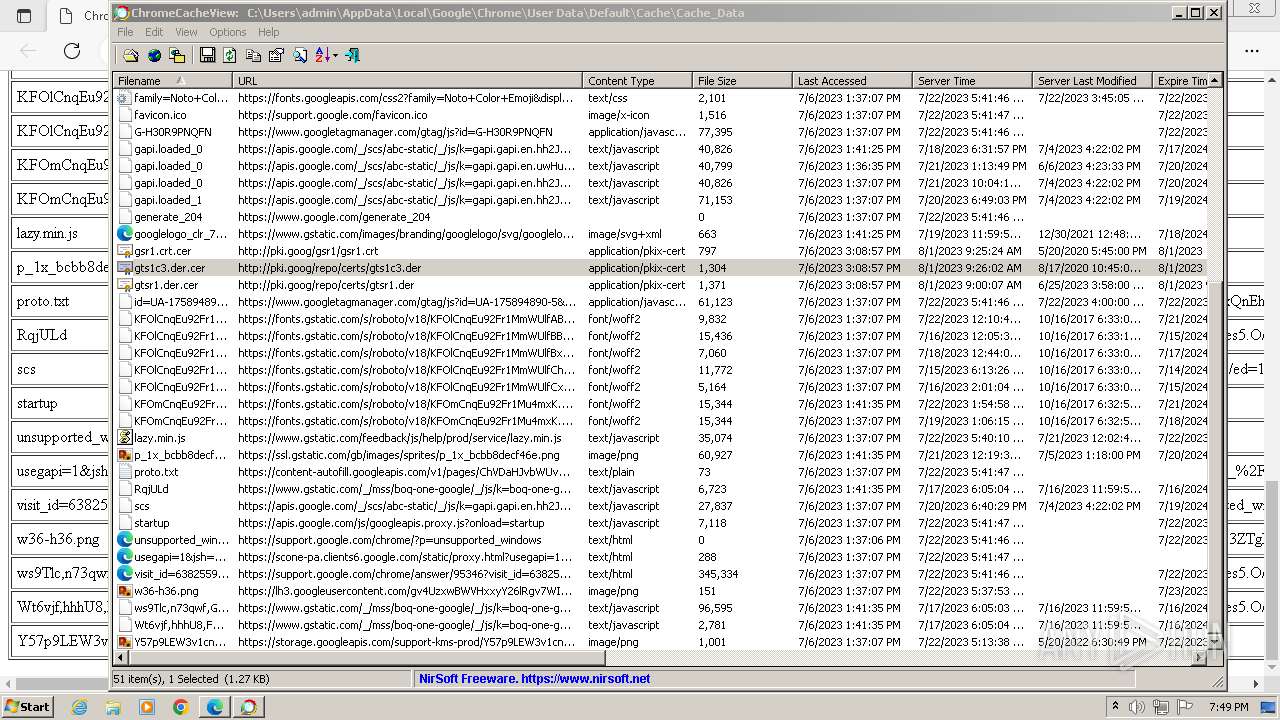Click the horizontal scrollbar left arrow
1280x720 pixels.
click(121, 658)
